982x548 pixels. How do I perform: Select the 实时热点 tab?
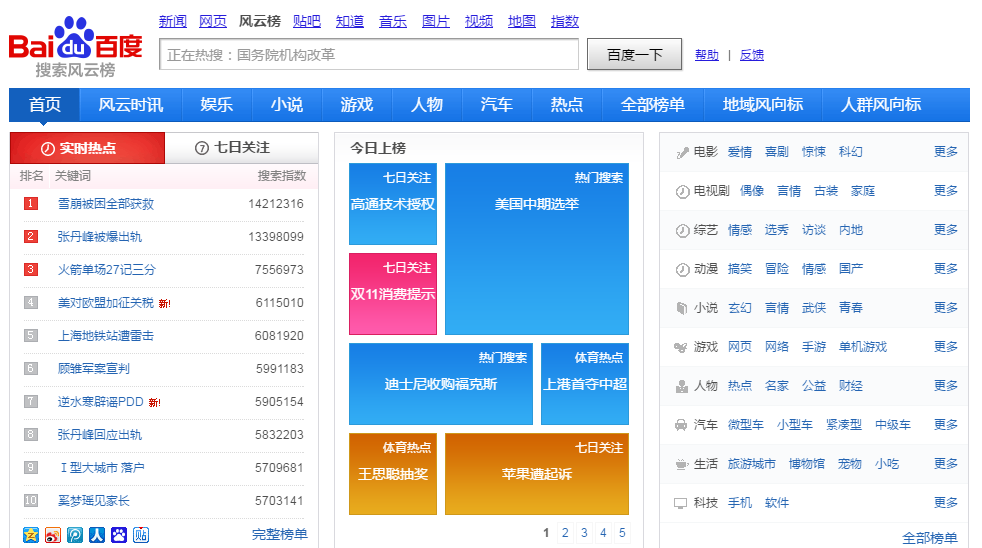click(87, 148)
